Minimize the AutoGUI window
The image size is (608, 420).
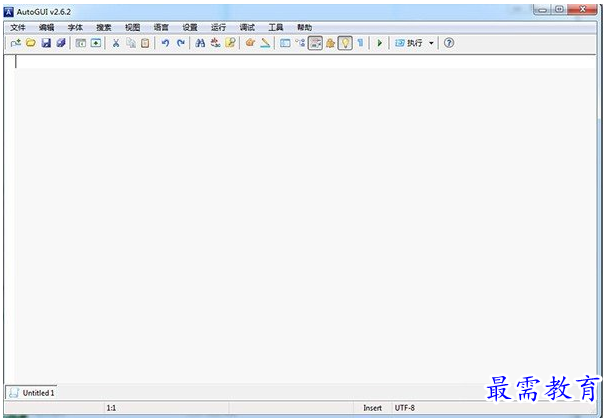point(542,9)
